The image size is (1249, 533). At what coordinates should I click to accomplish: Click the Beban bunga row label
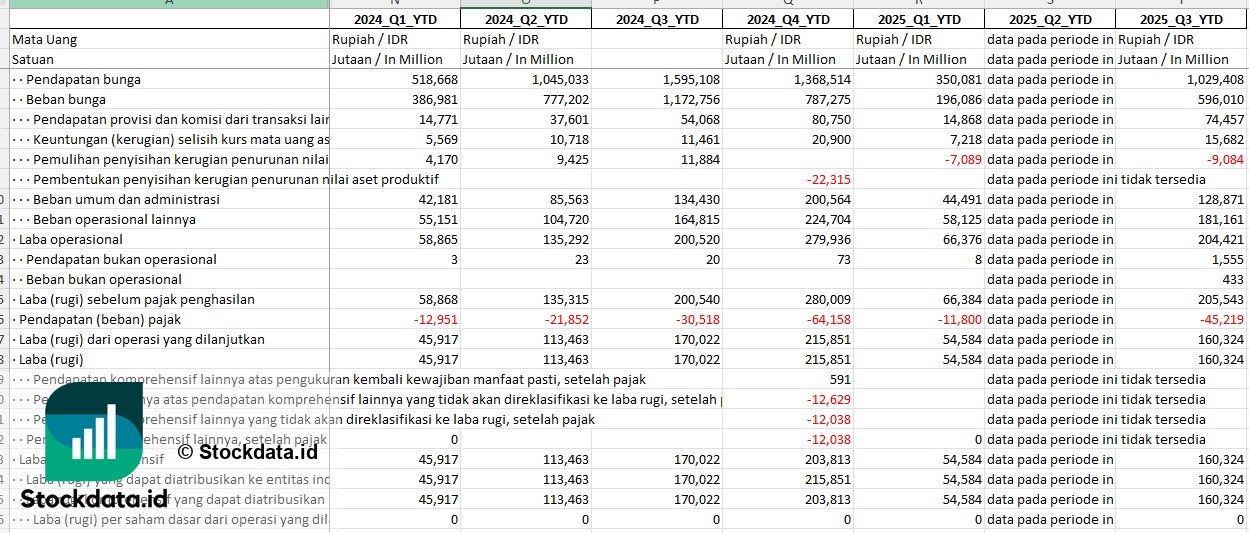(66, 99)
